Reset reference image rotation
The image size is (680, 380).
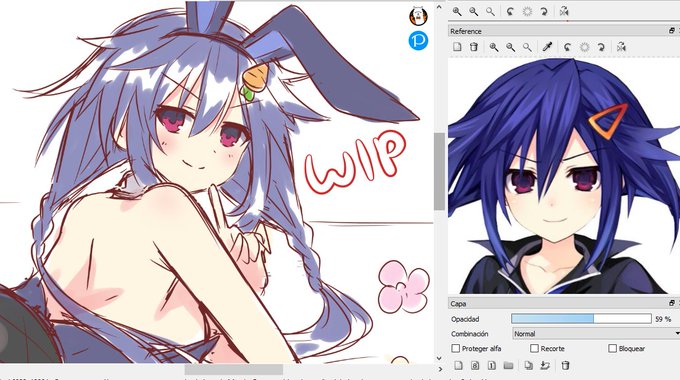tap(584, 47)
